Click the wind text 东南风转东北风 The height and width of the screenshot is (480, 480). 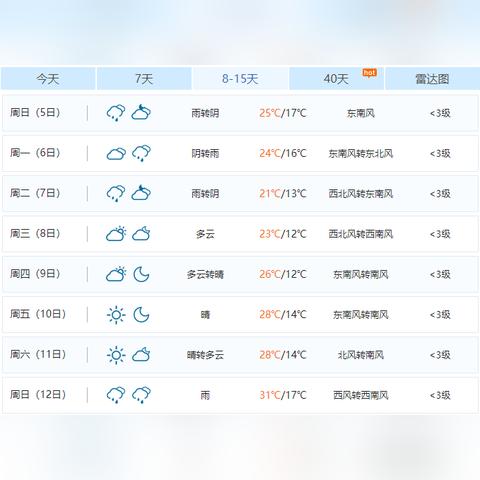361,154
